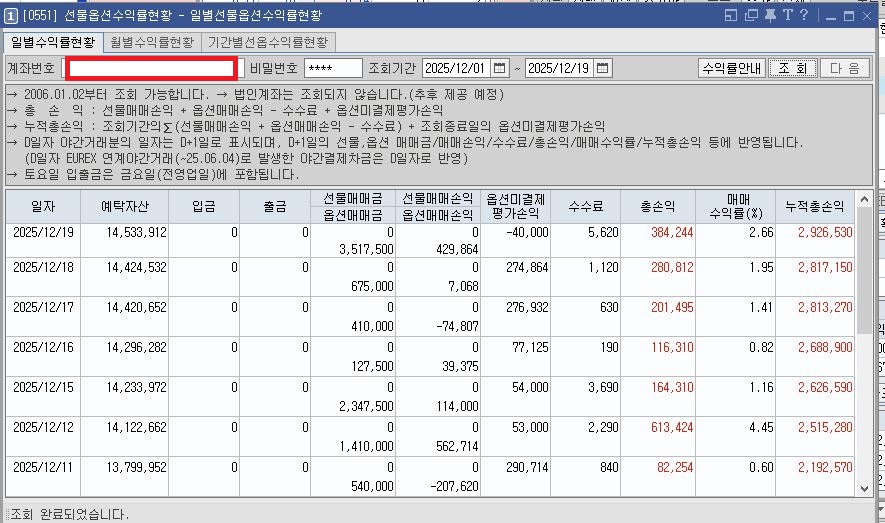Click the 수익률안내 button
The image size is (885, 523).
[x=731, y=68]
